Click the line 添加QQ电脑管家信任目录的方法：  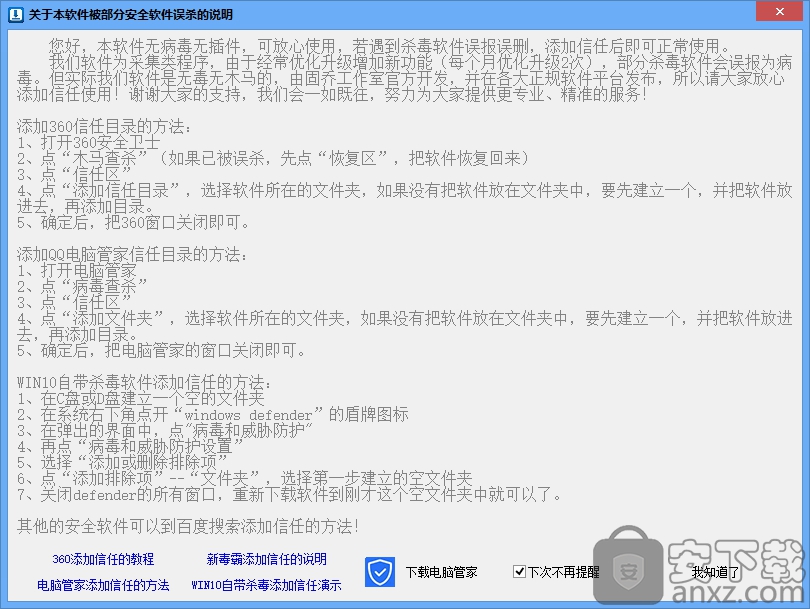pos(132,254)
